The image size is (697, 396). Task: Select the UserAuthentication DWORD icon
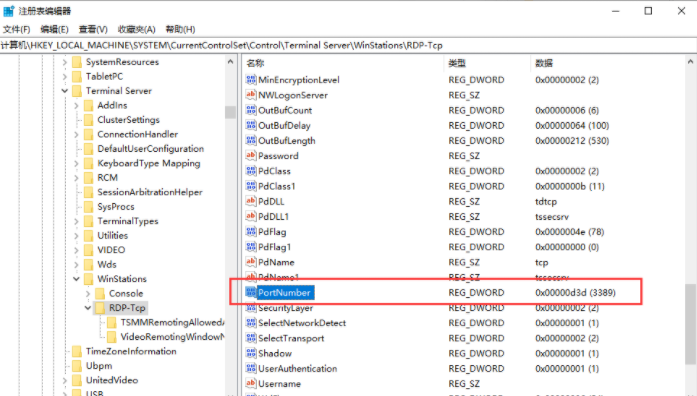[x=251, y=368]
